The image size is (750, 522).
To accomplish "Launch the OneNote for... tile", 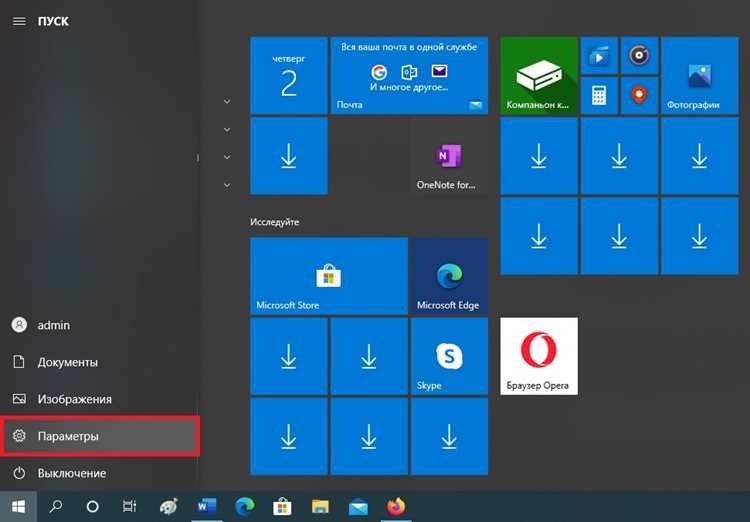I will (449, 156).
